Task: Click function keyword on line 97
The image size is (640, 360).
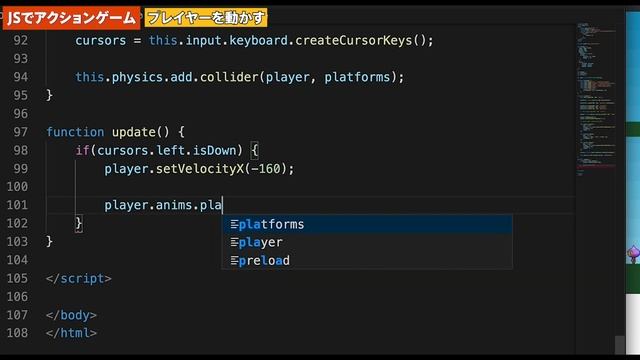Action: coord(75,132)
